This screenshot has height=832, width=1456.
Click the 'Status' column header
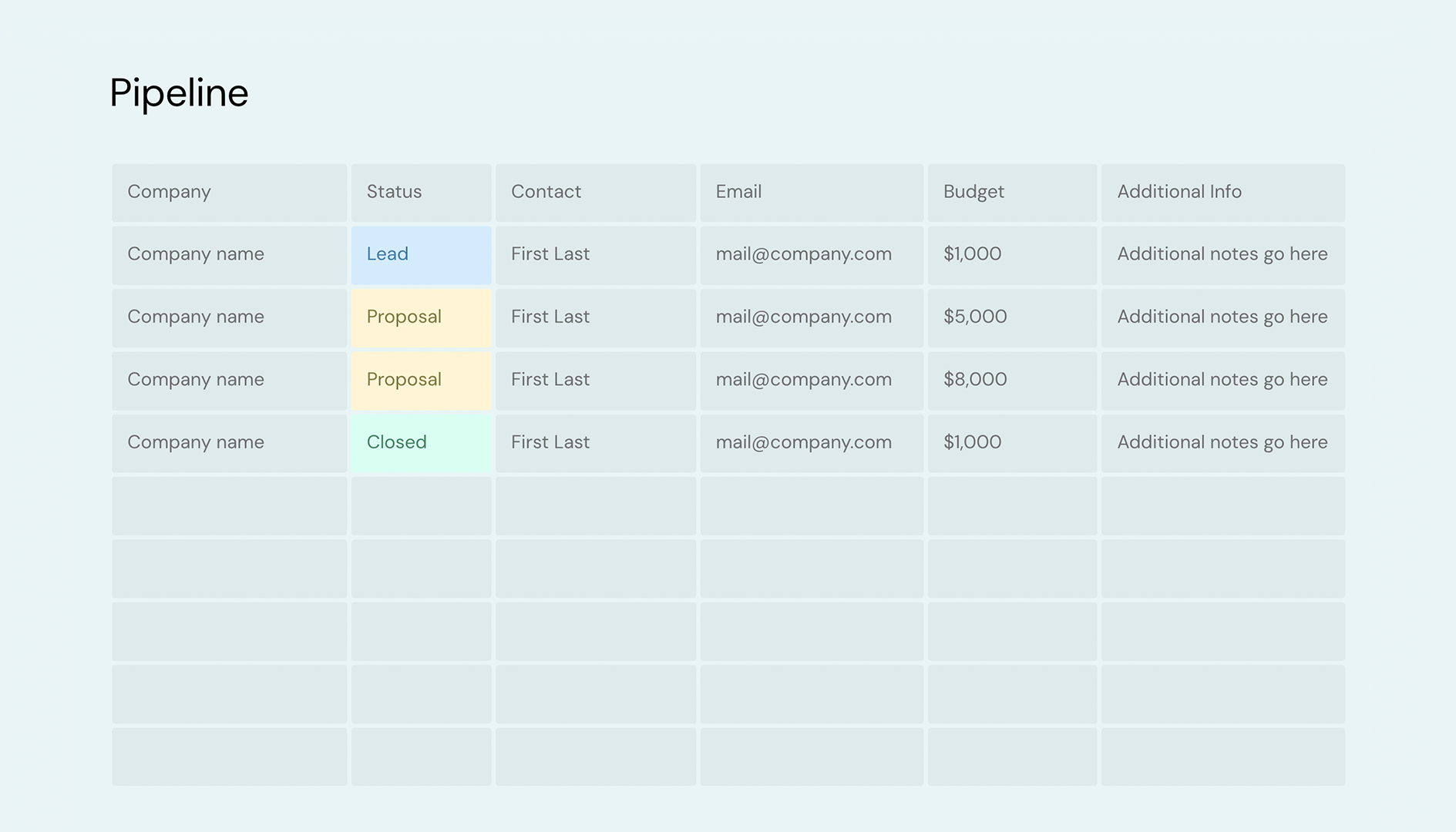[x=393, y=192]
